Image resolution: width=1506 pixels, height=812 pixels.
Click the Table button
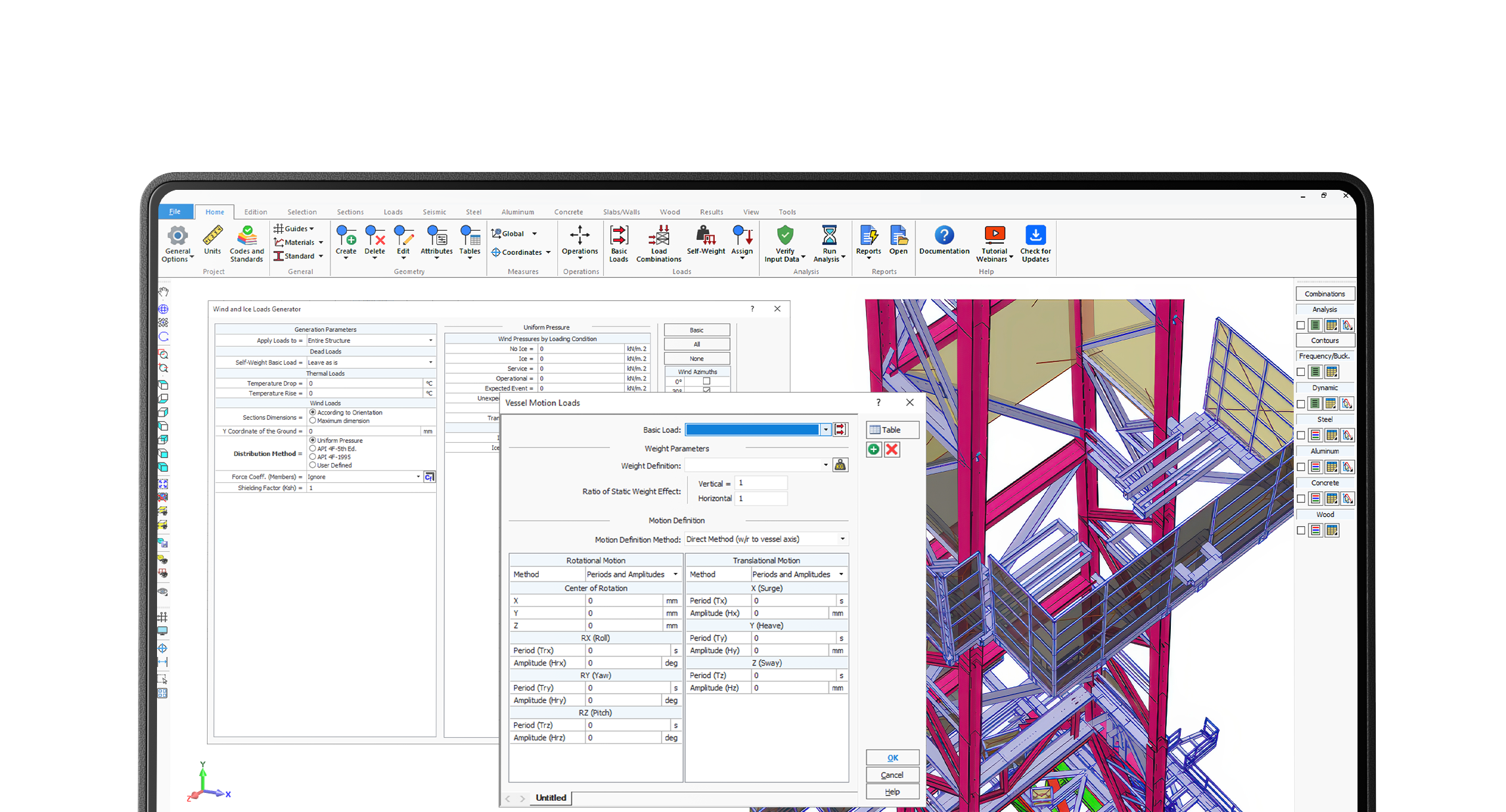(x=892, y=430)
